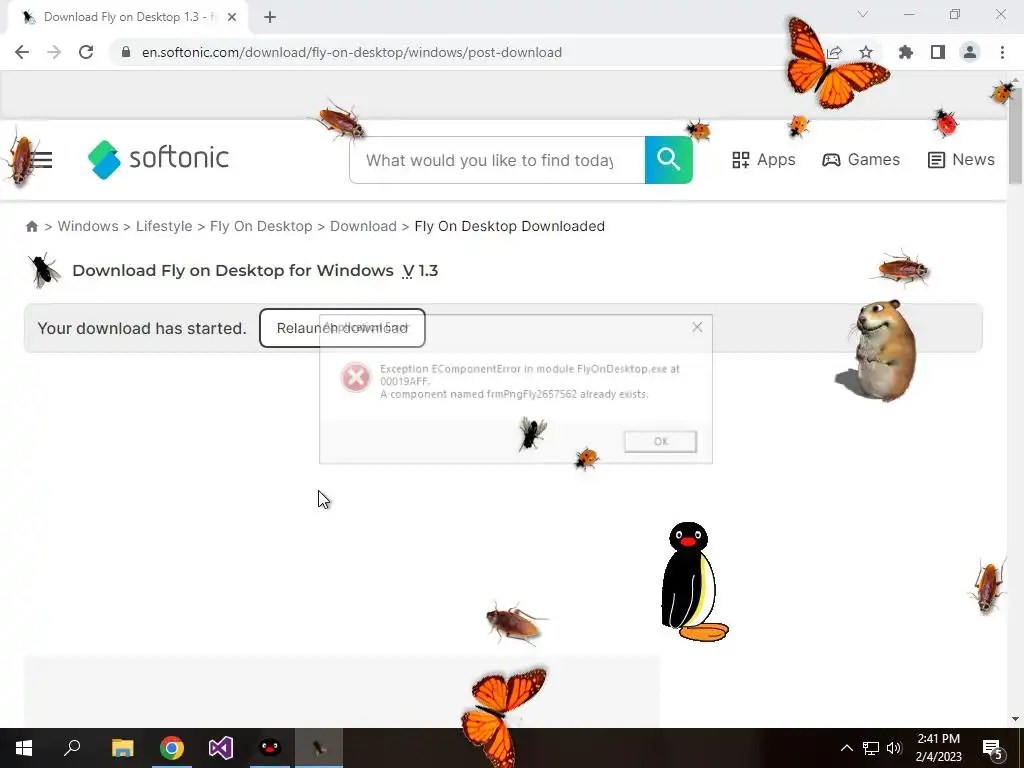Viewport: 1024px width, 768px height.
Task: Go to Fly On Desktop breadcrumb
Action: pyautogui.click(x=261, y=226)
